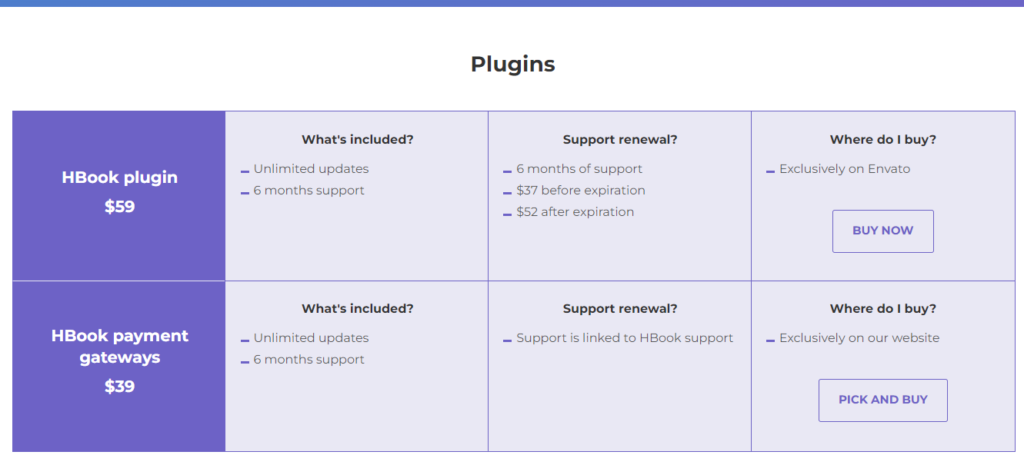Click the HBook plugin title
Screen dimensions: 1024x465
click(120, 178)
